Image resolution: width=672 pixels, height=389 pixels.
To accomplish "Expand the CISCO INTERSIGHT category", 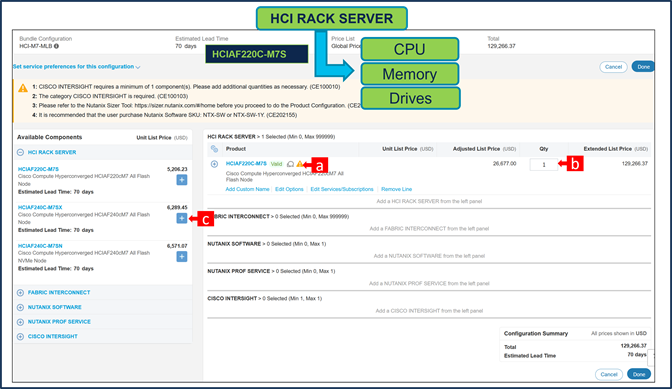I will point(20,337).
